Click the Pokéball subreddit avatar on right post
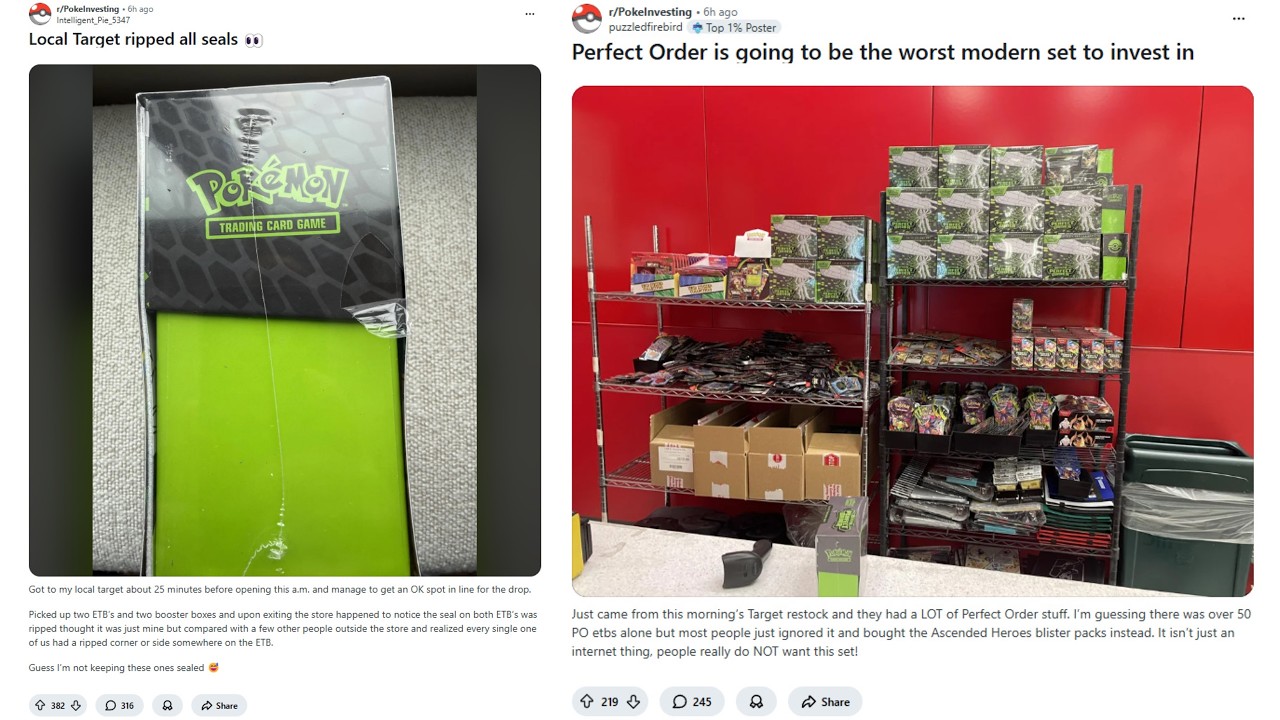The image size is (1280, 720). click(x=587, y=19)
